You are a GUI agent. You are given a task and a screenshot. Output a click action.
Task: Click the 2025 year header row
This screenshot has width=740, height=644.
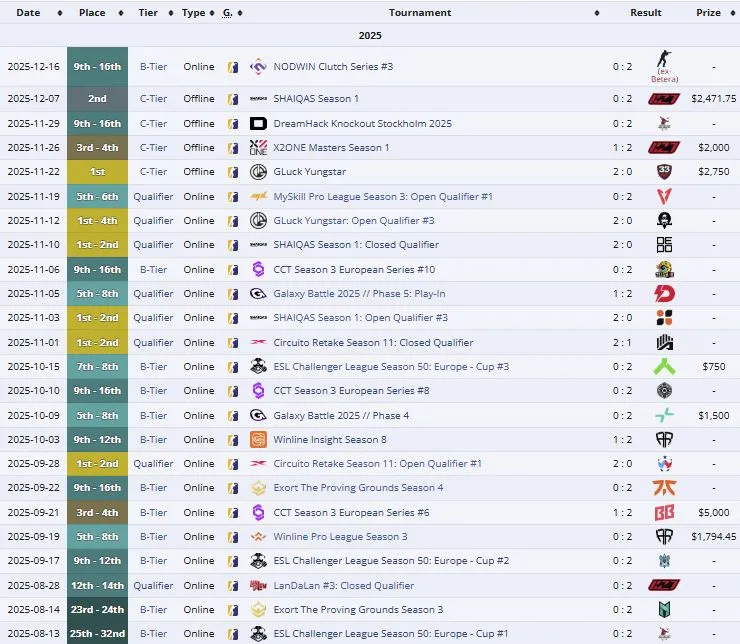click(370, 35)
